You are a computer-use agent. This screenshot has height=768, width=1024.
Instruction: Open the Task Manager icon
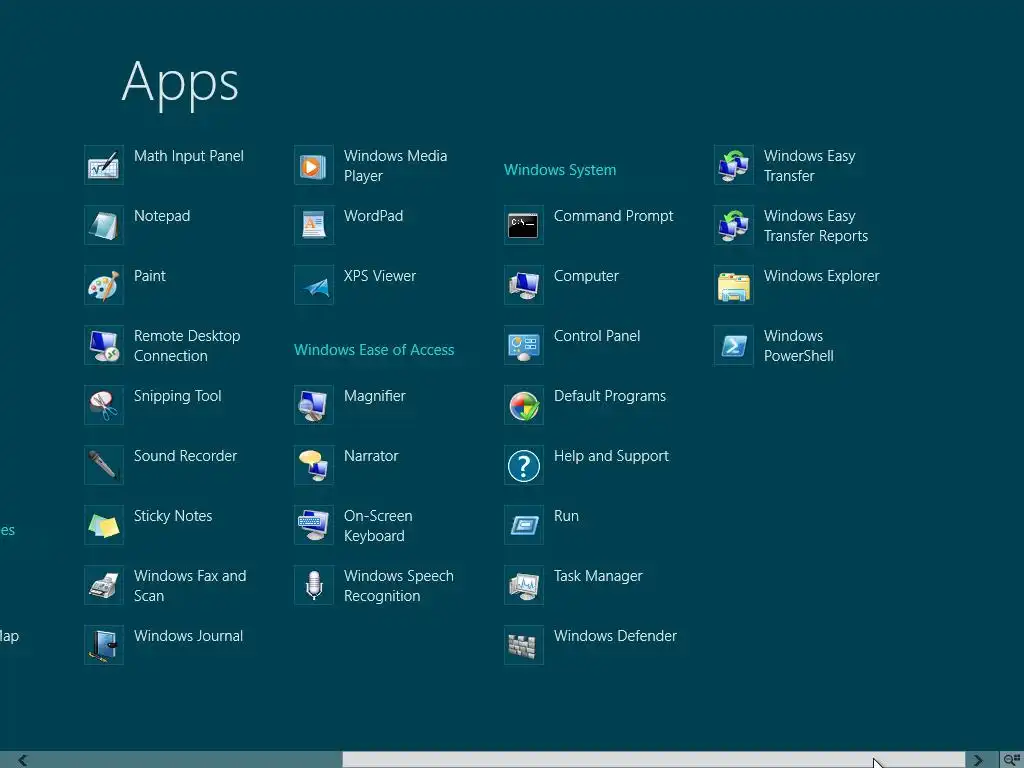[x=524, y=586]
